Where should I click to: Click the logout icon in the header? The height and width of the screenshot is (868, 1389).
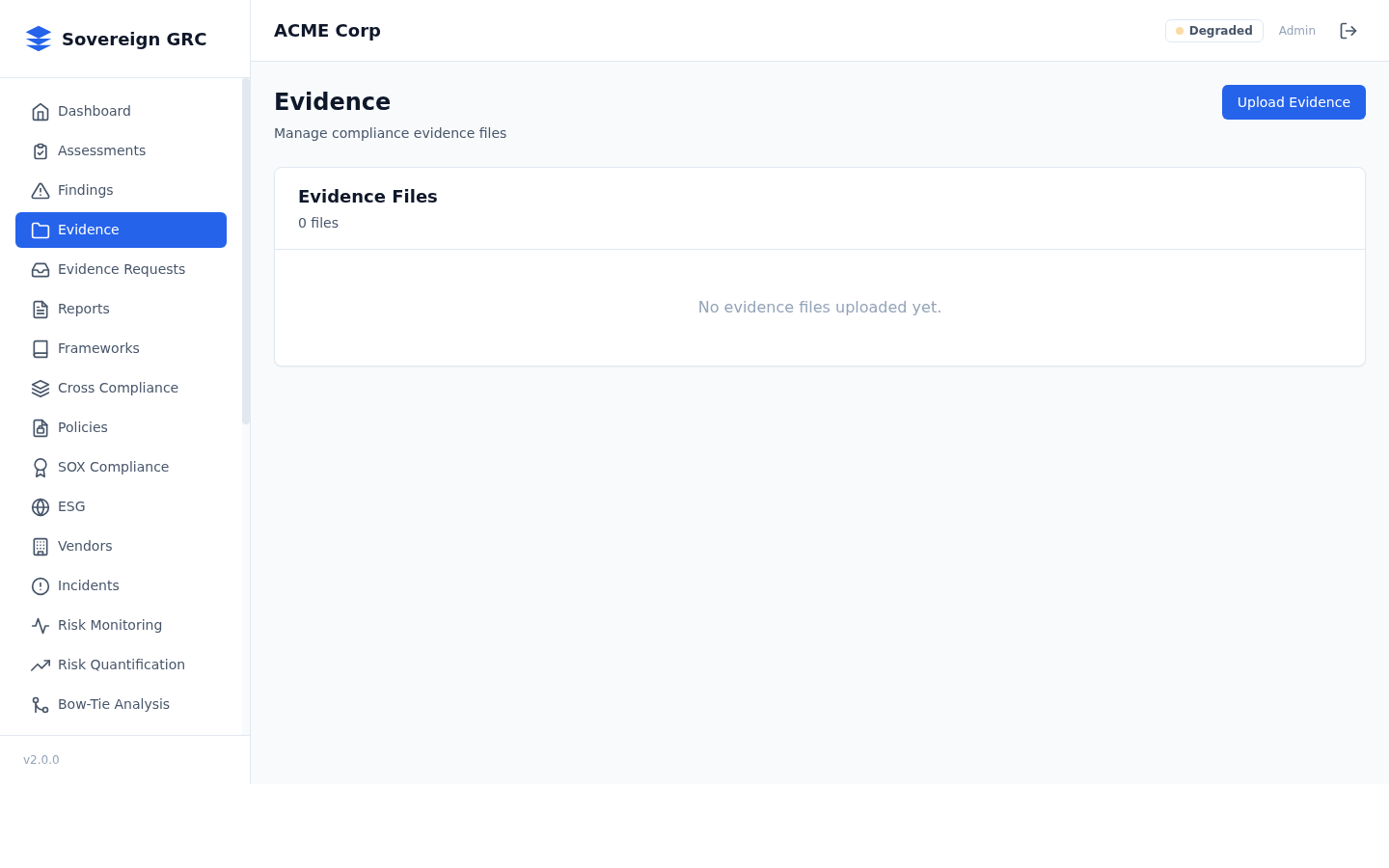pos(1348,30)
